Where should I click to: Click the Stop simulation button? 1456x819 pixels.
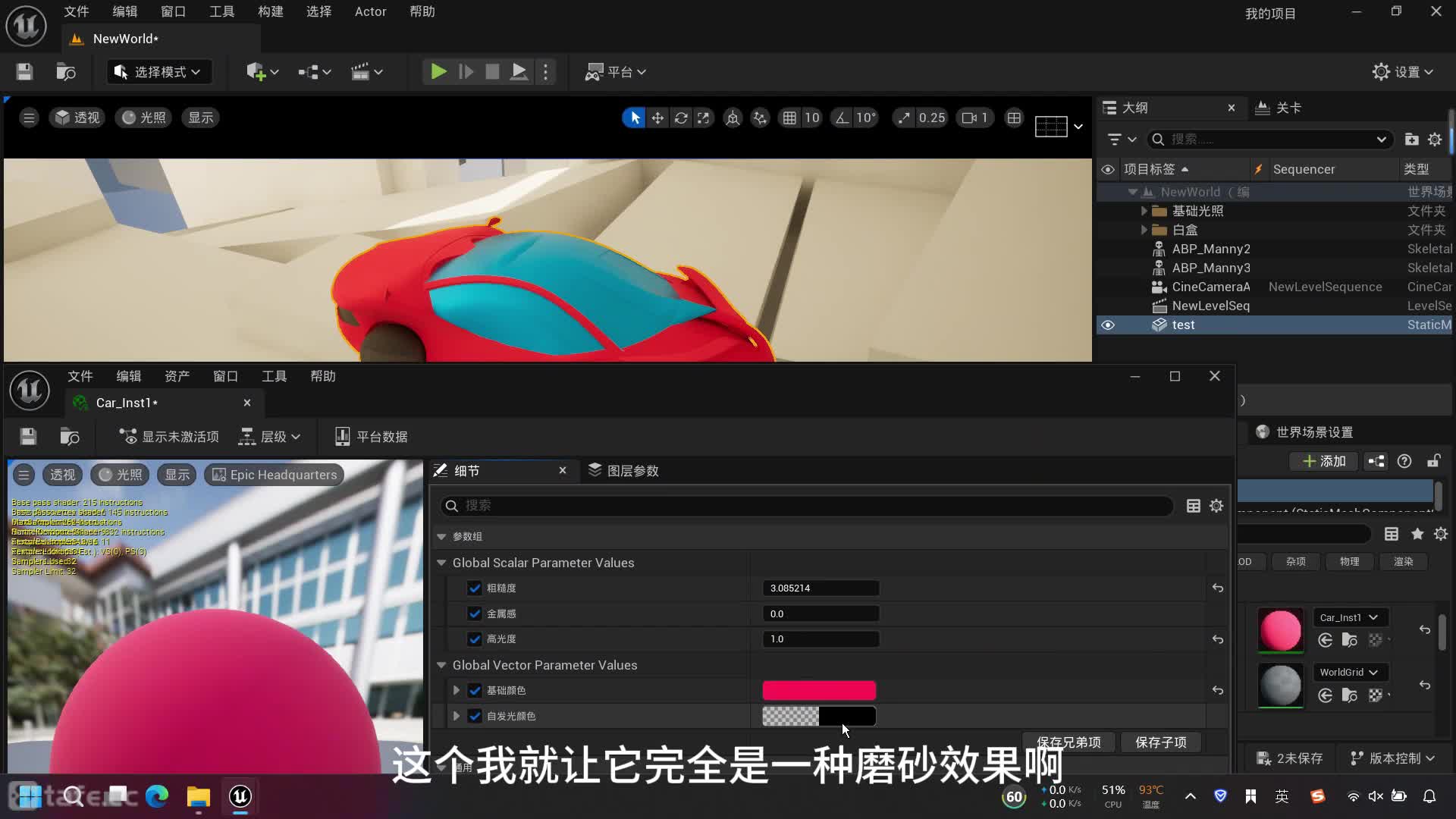click(492, 72)
